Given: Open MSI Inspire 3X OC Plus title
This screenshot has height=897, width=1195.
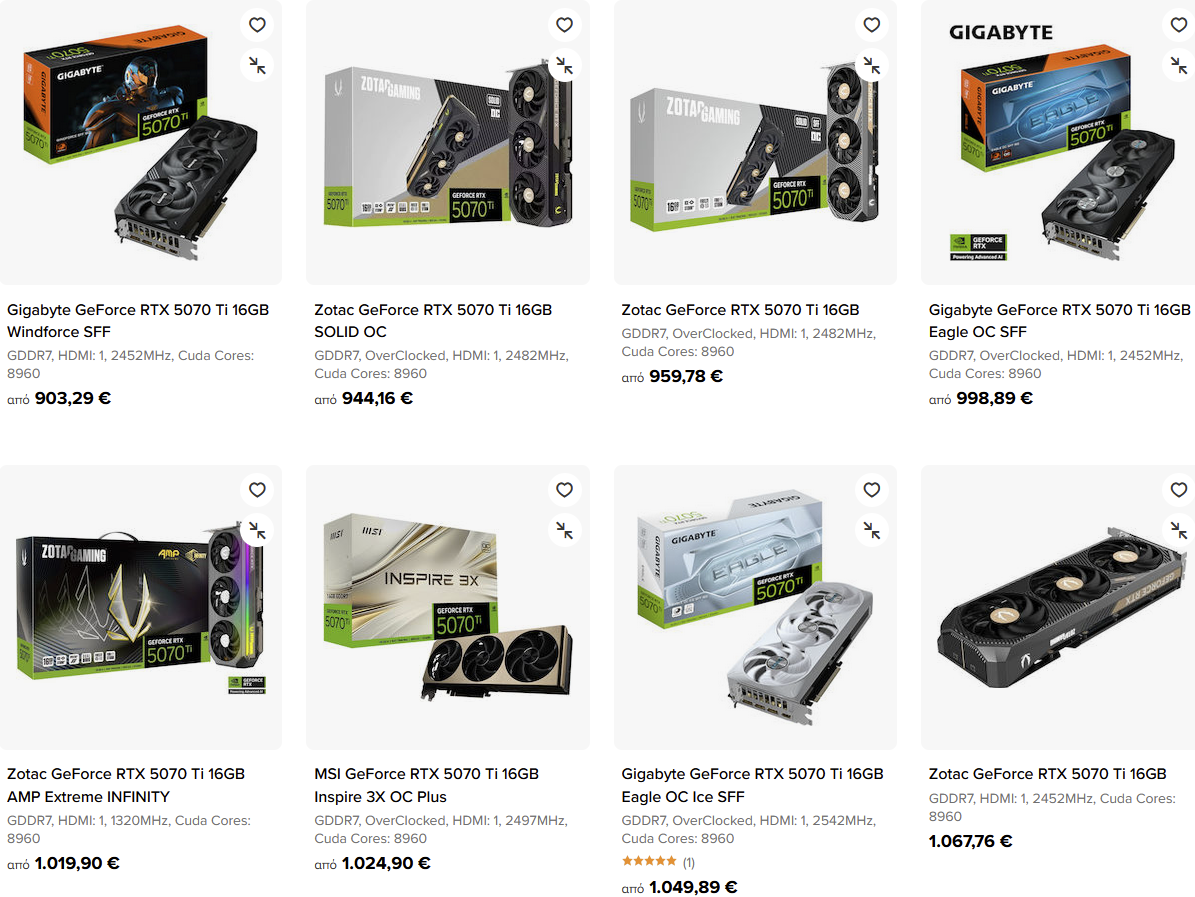Looking at the screenshot, I should click(426, 785).
